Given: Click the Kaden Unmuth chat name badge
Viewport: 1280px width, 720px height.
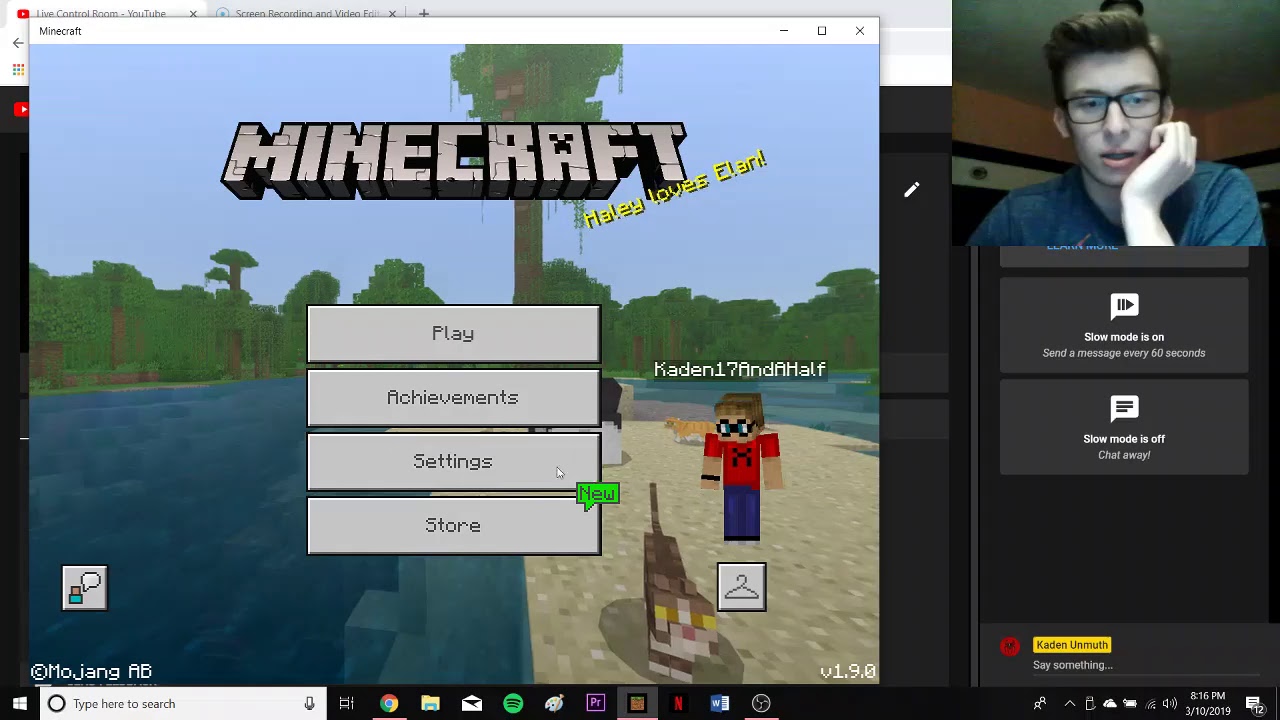Looking at the screenshot, I should coord(1072,645).
